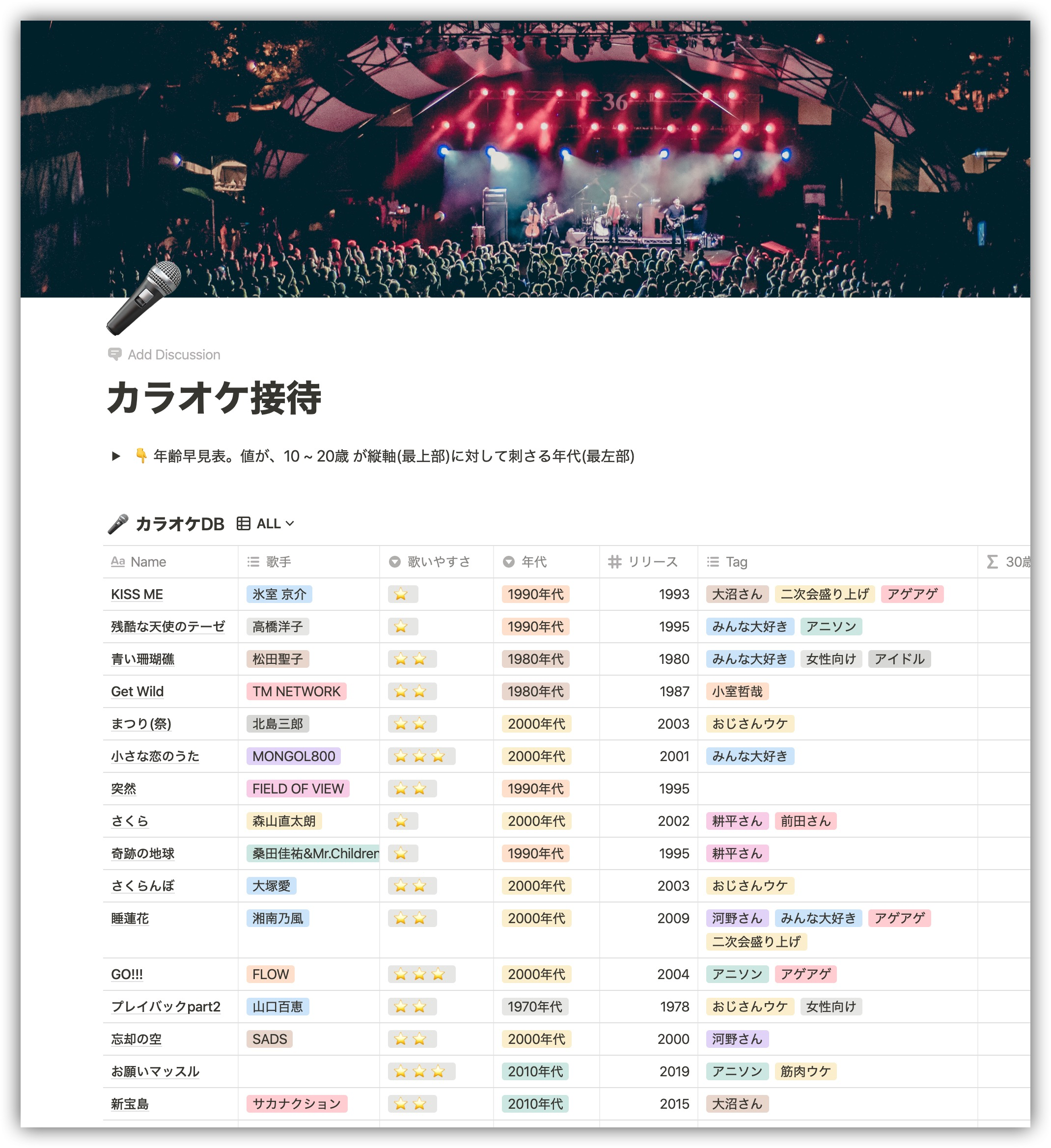
Task: Open the 新宝島 entry
Action: tap(130, 1104)
